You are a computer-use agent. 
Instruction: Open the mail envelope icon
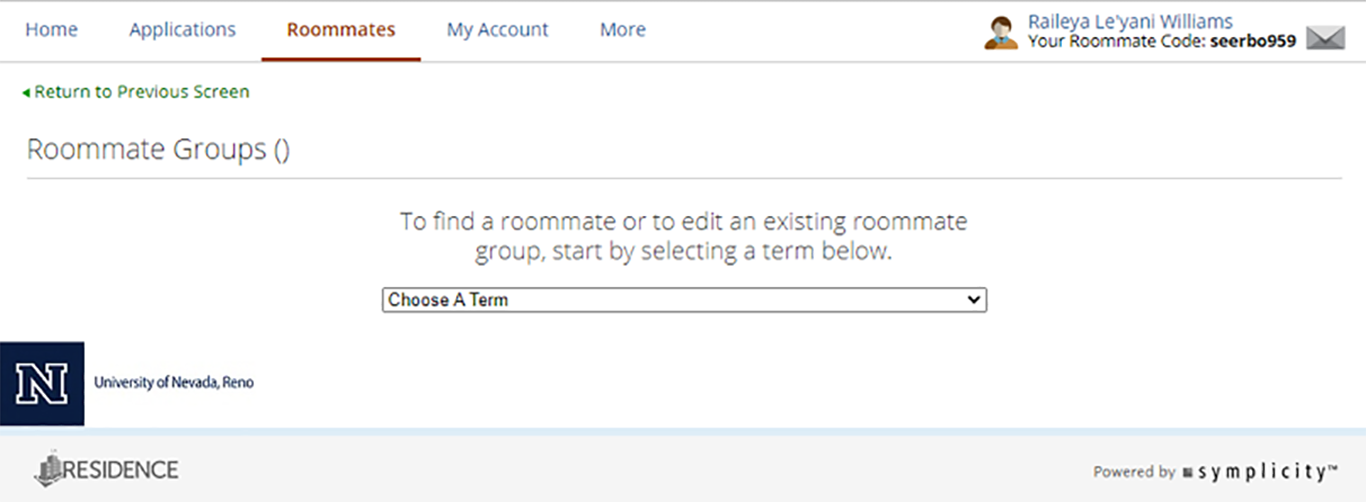click(1325, 38)
